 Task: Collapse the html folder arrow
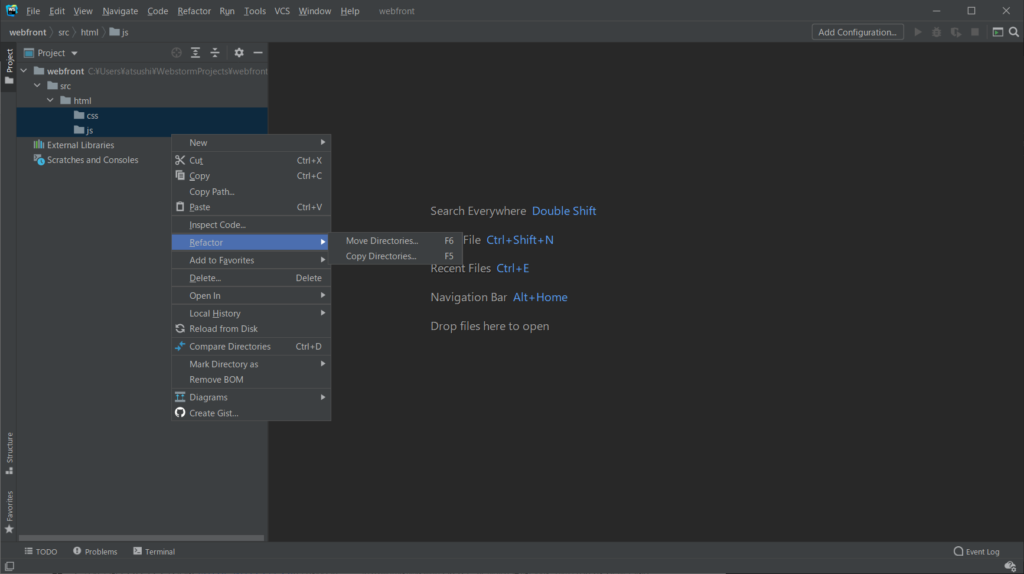point(50,101)
